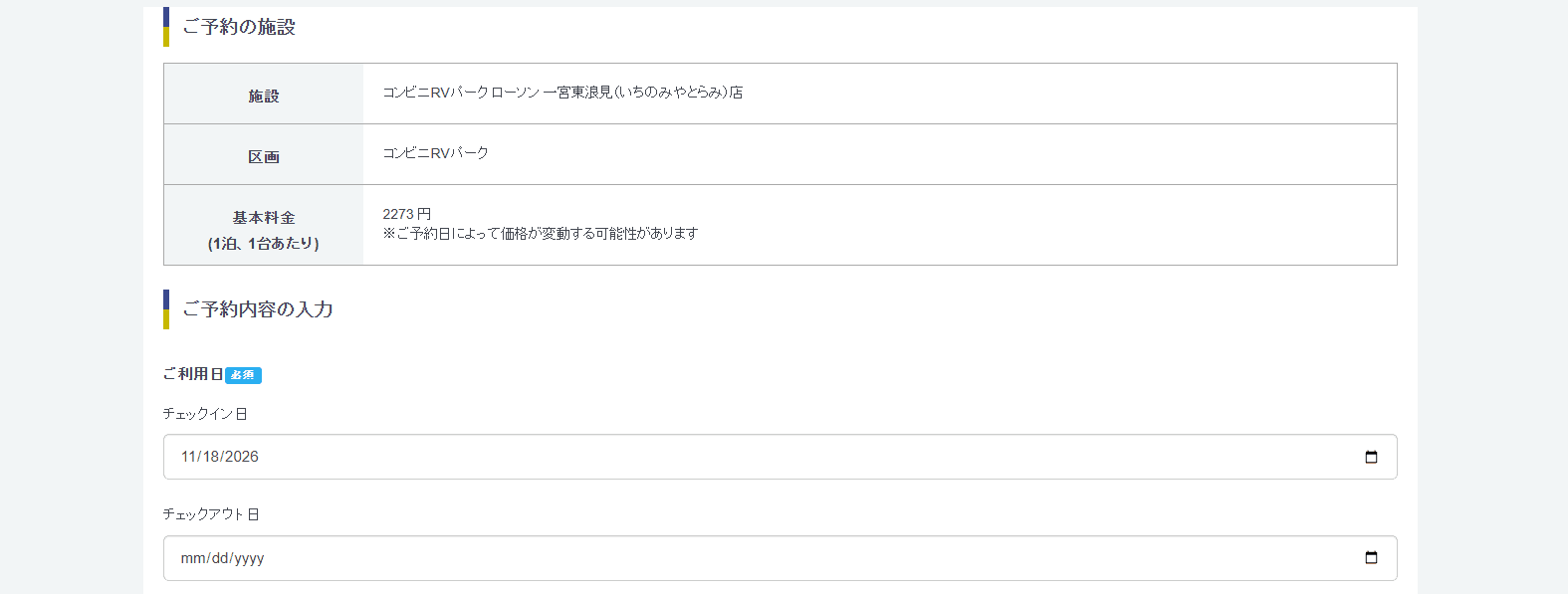Viewport: 1568px width, 594px height.
Task: Click the 区画 table header cell
Action: coord(264,154)
